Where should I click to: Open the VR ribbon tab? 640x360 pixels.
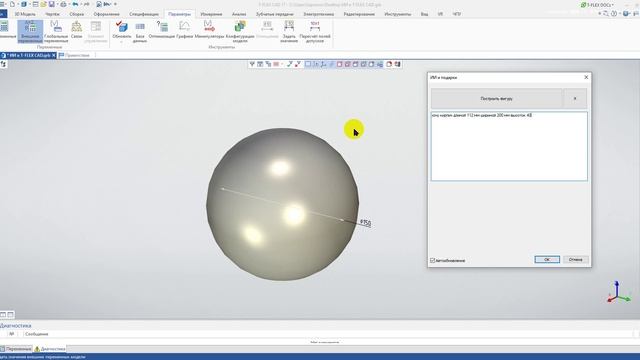[x=440, y=14]
